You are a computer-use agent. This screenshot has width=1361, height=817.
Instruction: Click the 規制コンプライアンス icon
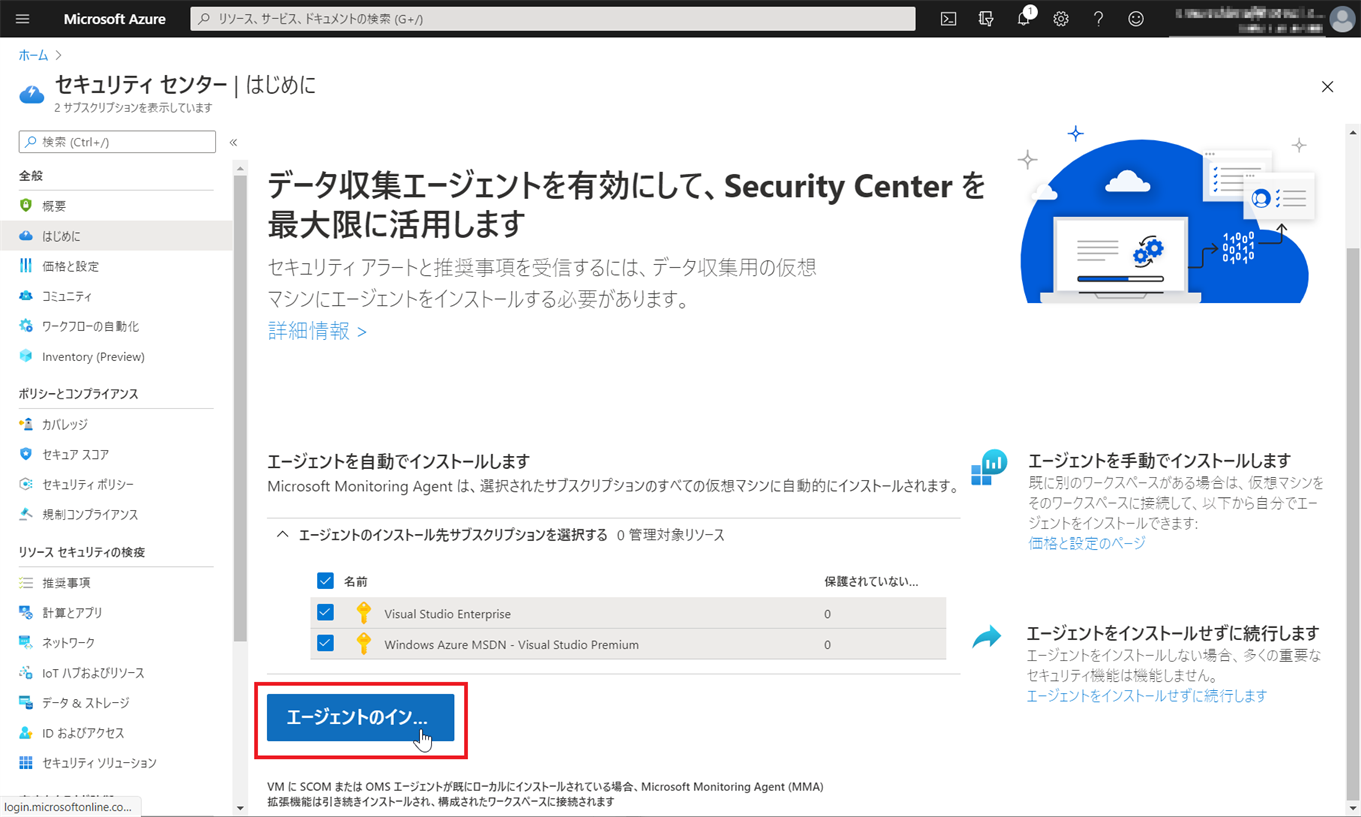click(x=26, y=514)
